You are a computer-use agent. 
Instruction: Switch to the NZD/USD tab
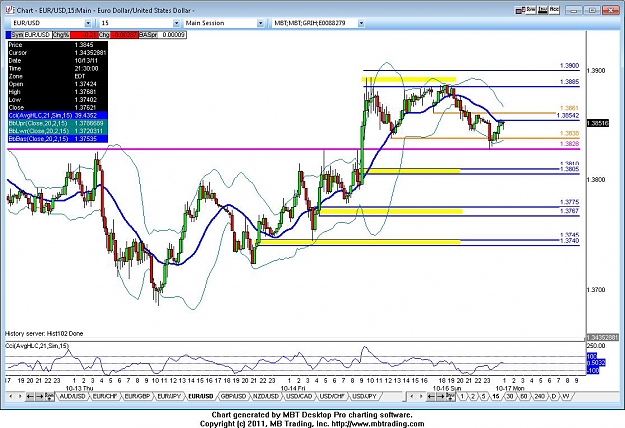tap(266, 397)
